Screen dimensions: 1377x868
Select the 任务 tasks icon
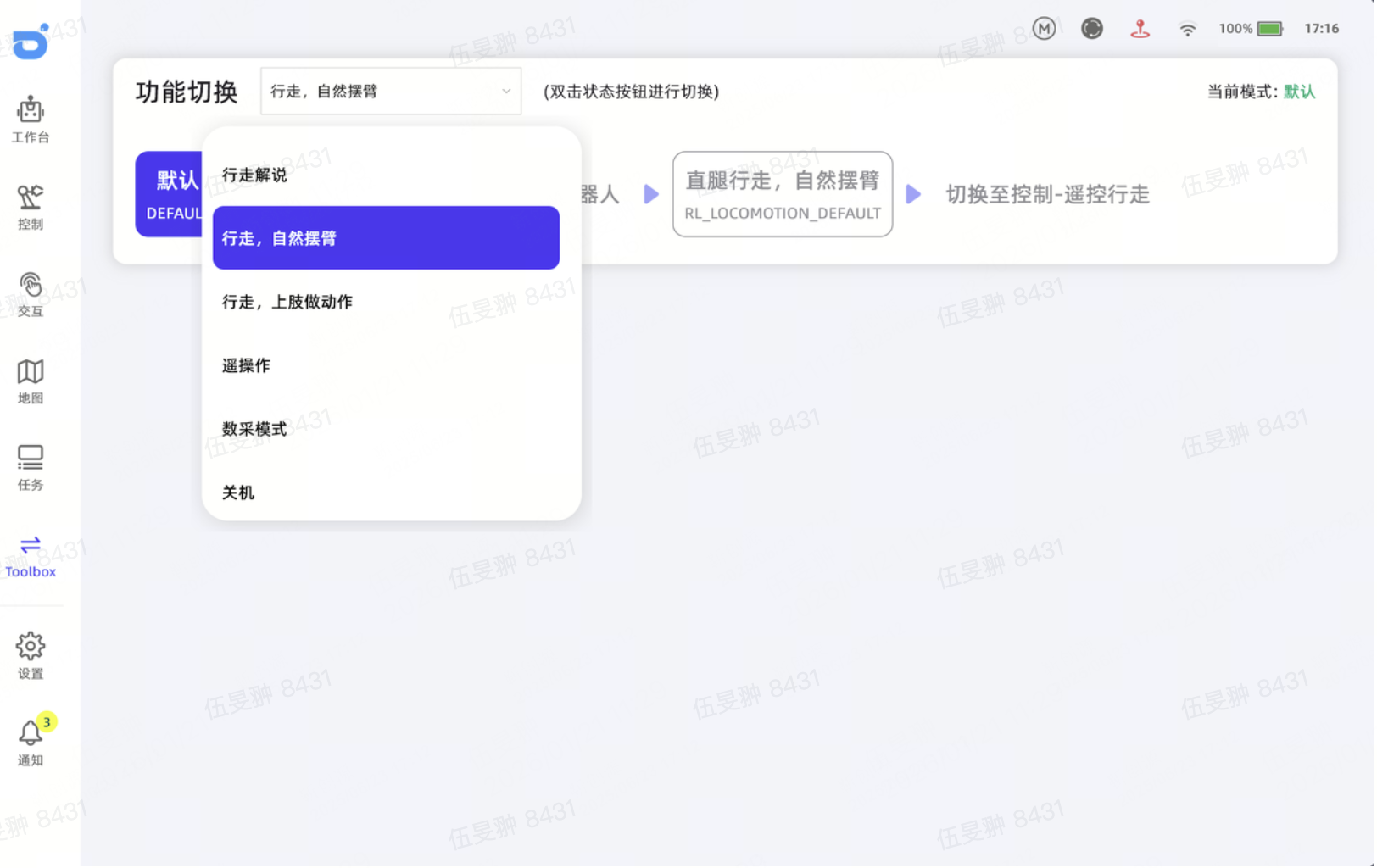pyautogui.click(x=30, y=467)
